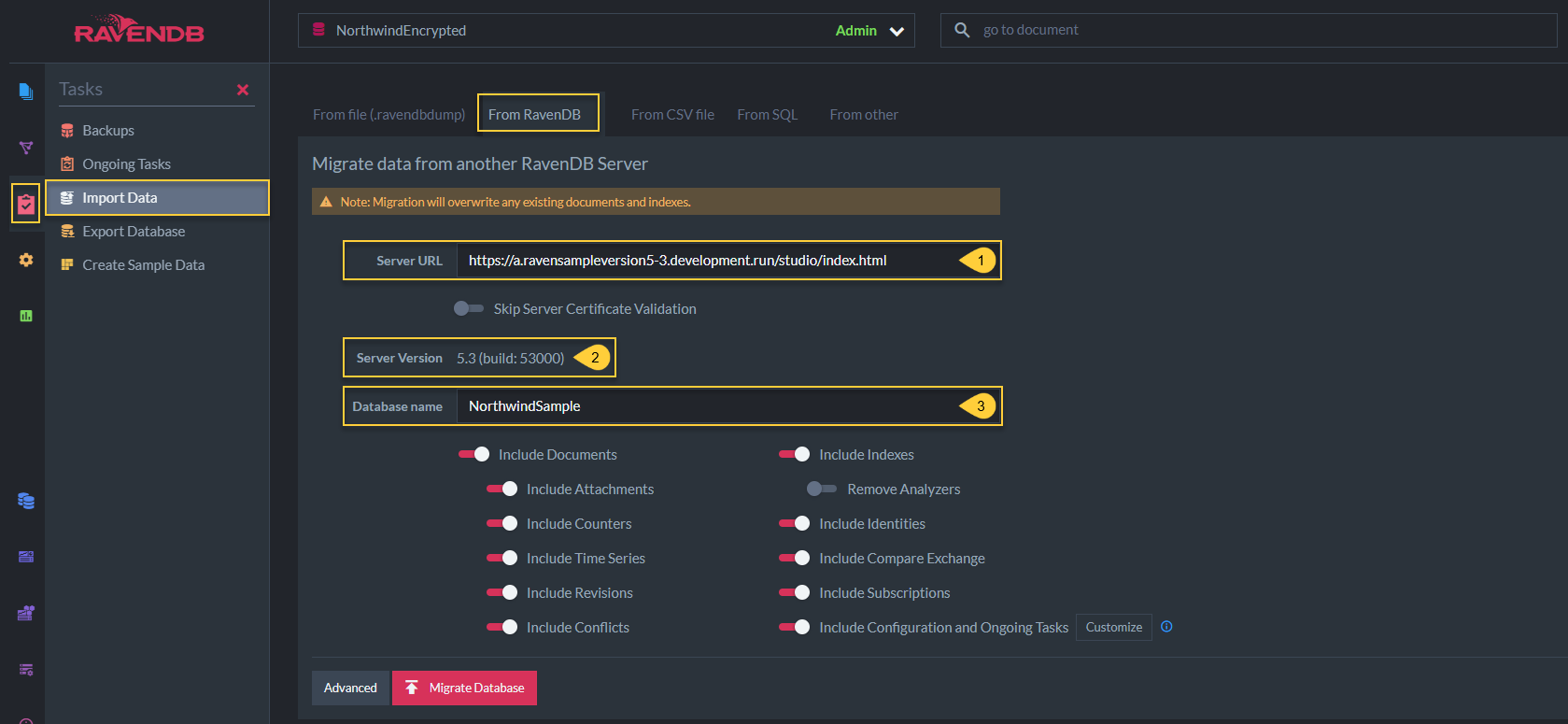Toggle Include Configuration and Ongoing Tasks
The width and height of the screenshot is (1568, 724).
coord(795,627)
